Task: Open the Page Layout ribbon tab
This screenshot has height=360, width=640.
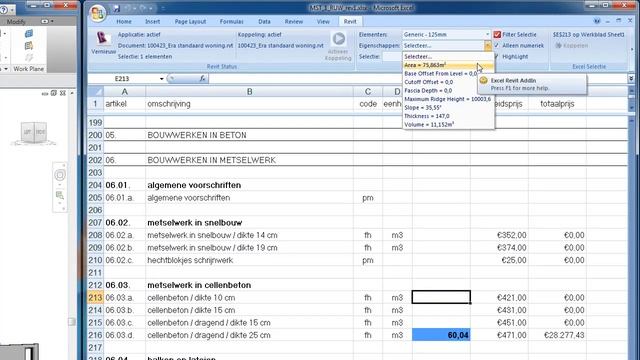Action: [x=190, y=22]
